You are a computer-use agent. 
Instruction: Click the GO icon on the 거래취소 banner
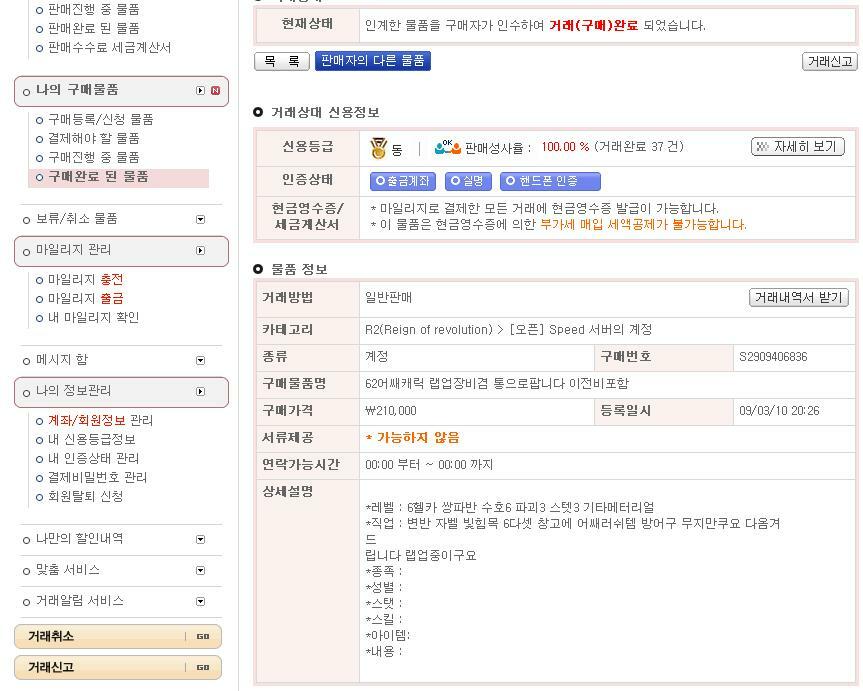pyautogui.click(x=202, y=636)
